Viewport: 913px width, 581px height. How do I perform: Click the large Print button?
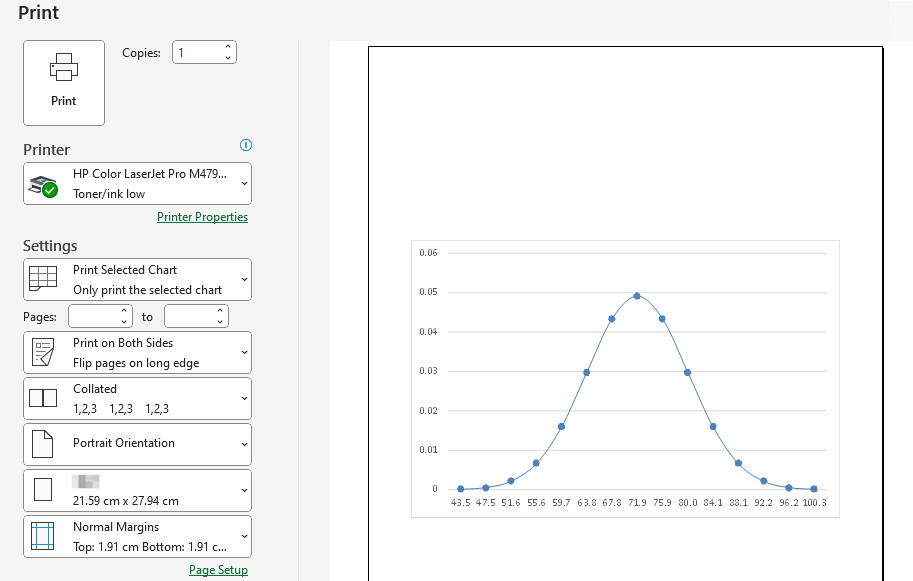tap(64, 83)
